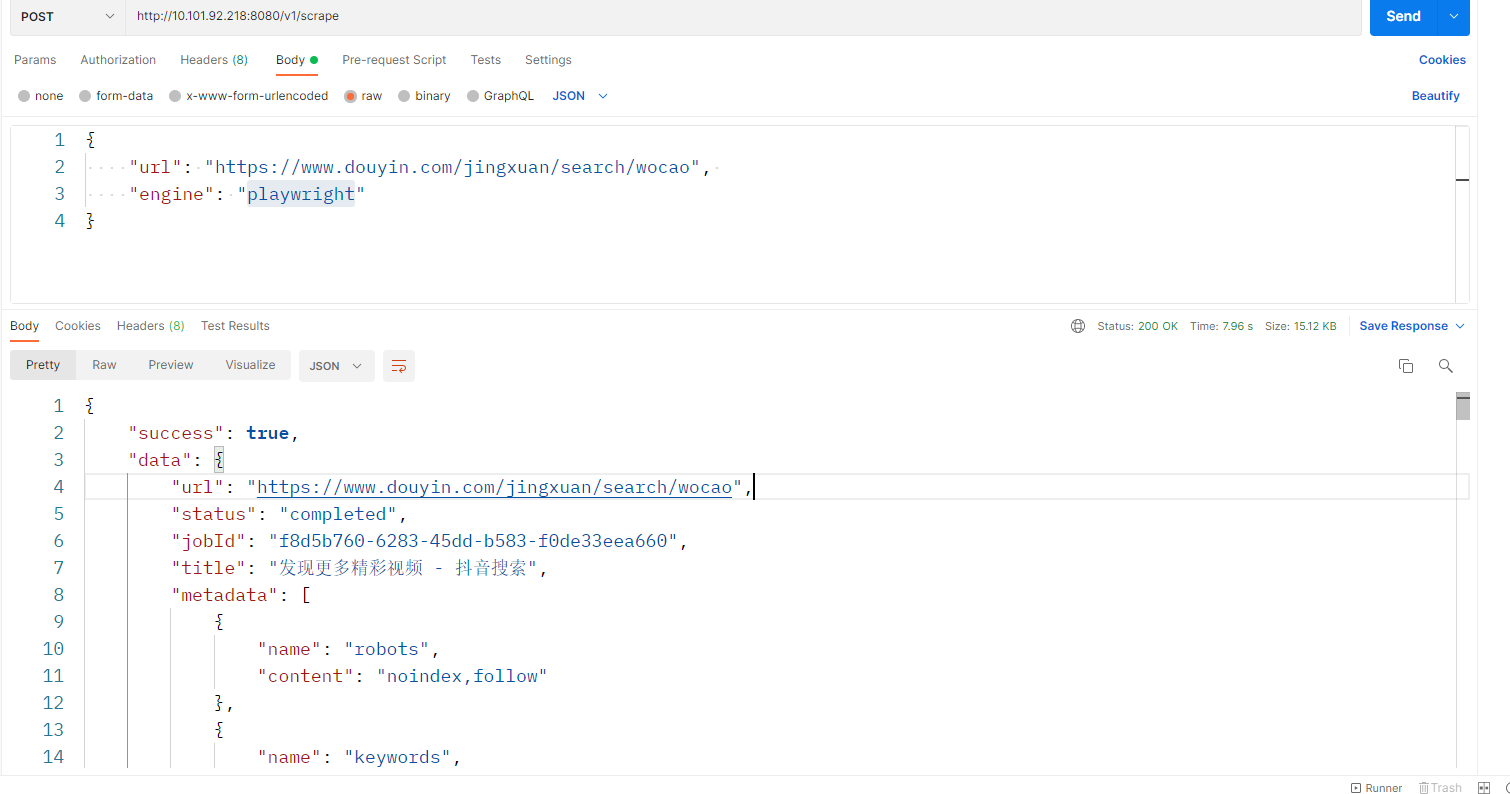Open the Runner from the status bar

click(1376, 788)
